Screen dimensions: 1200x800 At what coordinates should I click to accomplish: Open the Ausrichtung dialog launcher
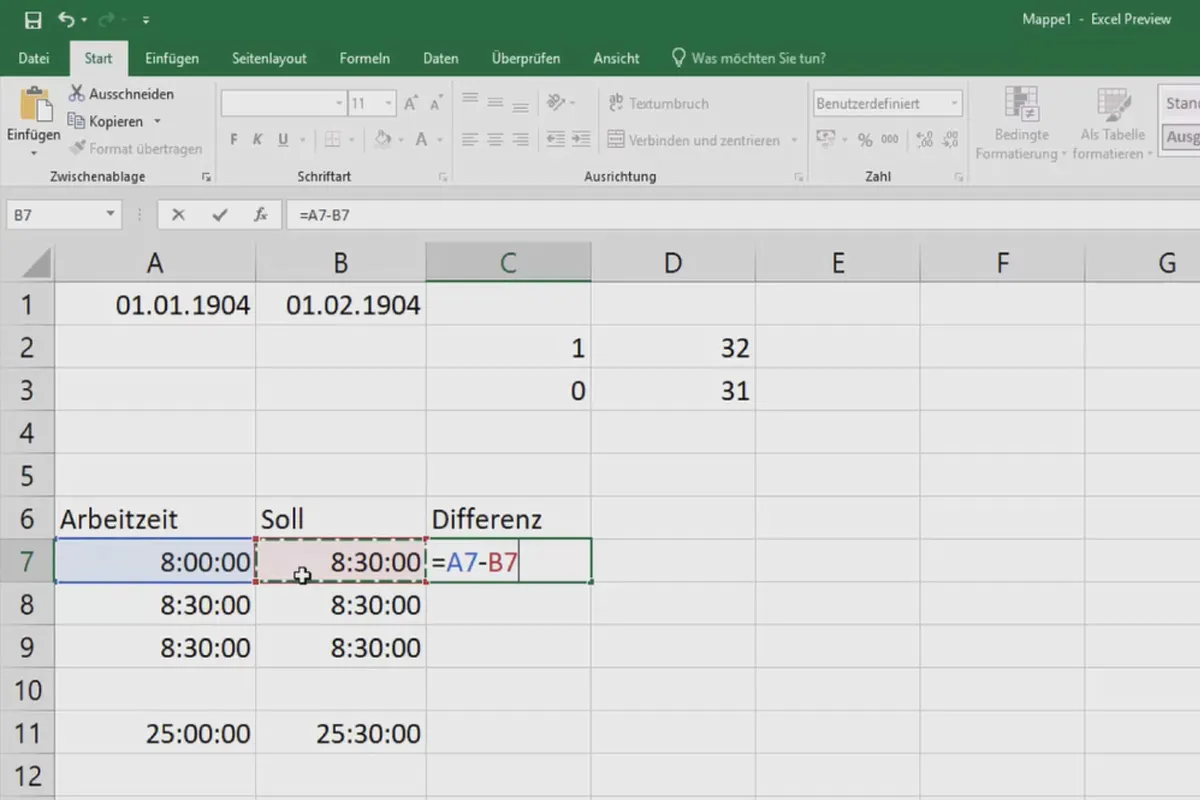click(x=799, y=177)
